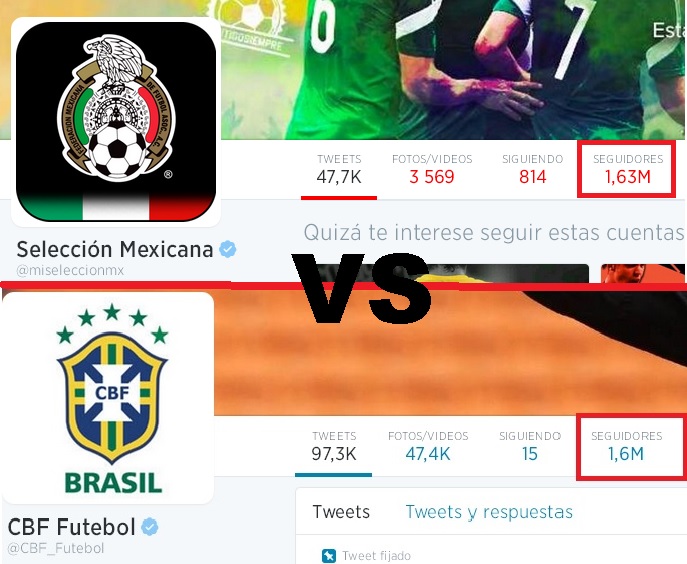
Task: Select Brazil Tweets 97,3K tab
Action: 334,447
